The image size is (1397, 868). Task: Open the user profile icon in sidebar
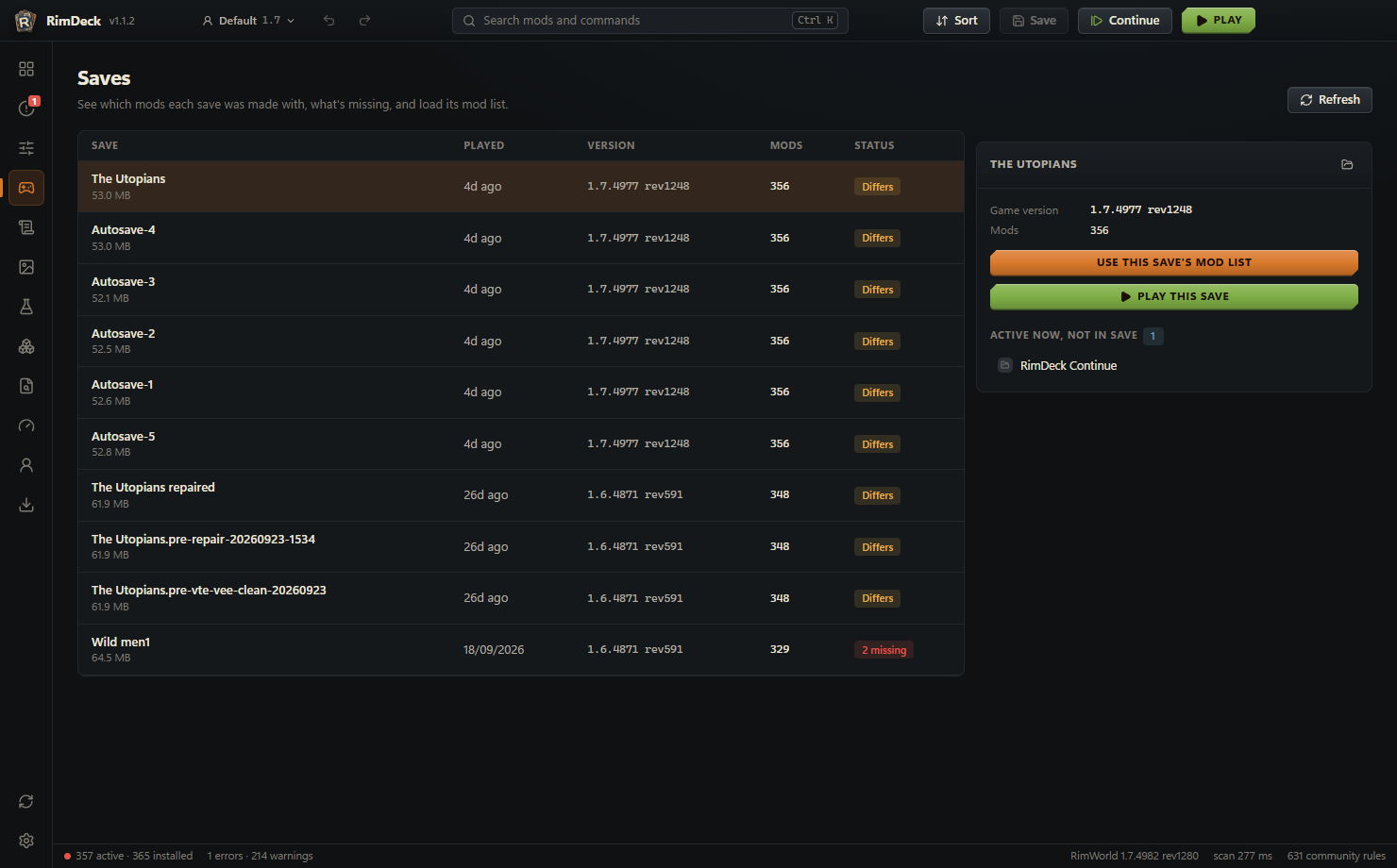coord(26,465)
